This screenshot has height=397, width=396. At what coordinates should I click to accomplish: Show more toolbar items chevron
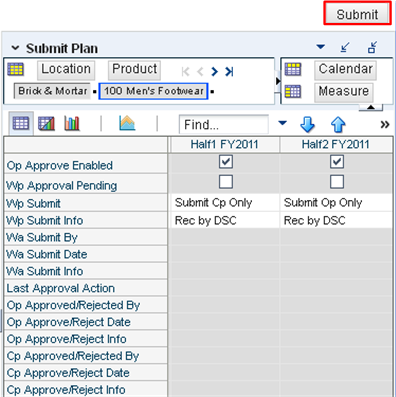coord(385,125)
